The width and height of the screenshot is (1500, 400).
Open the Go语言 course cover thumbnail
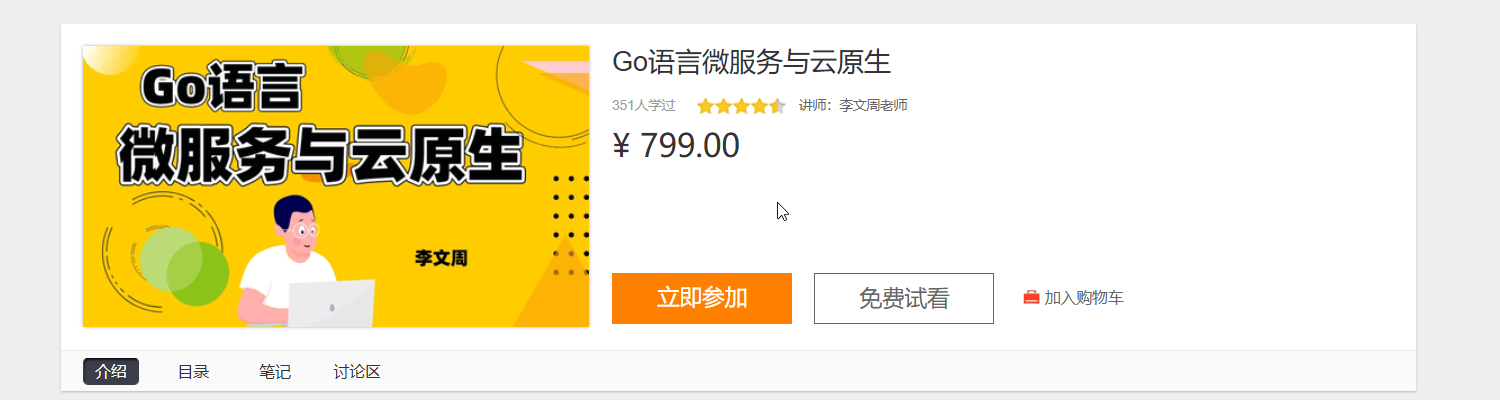click(x=336, y=186)
